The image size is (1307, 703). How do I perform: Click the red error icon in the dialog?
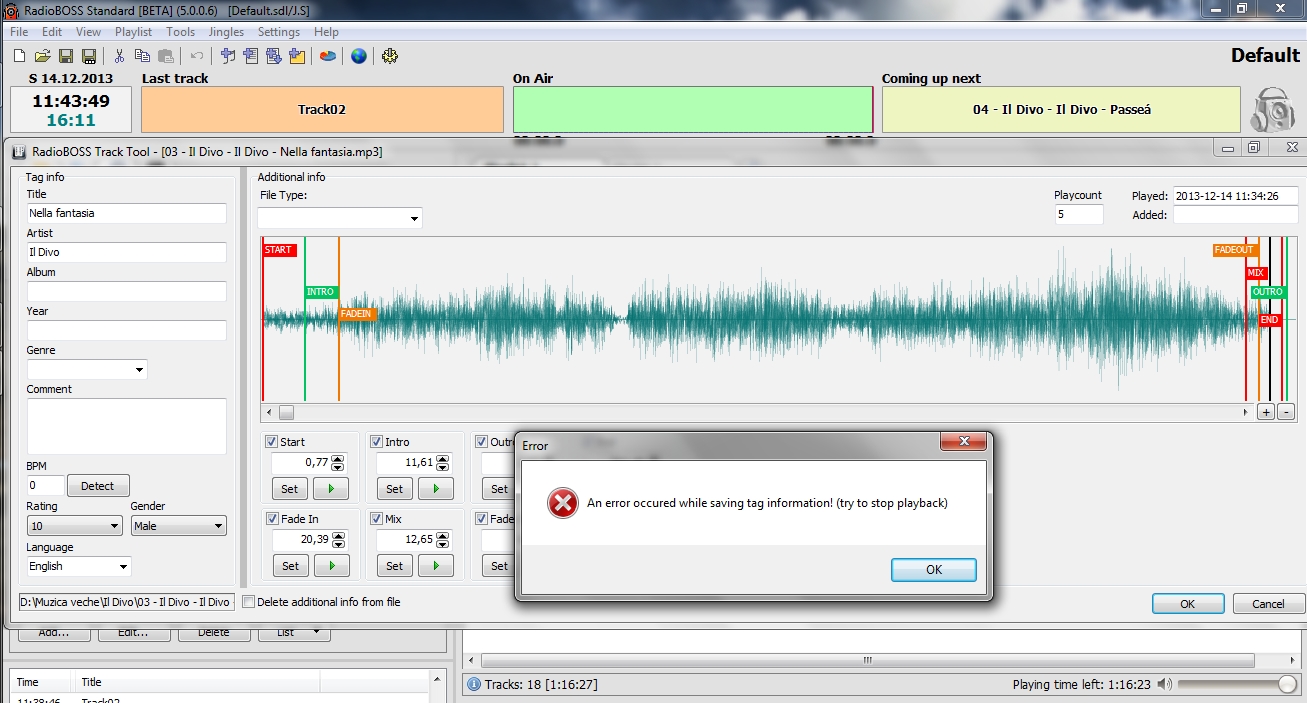point(563,503)
